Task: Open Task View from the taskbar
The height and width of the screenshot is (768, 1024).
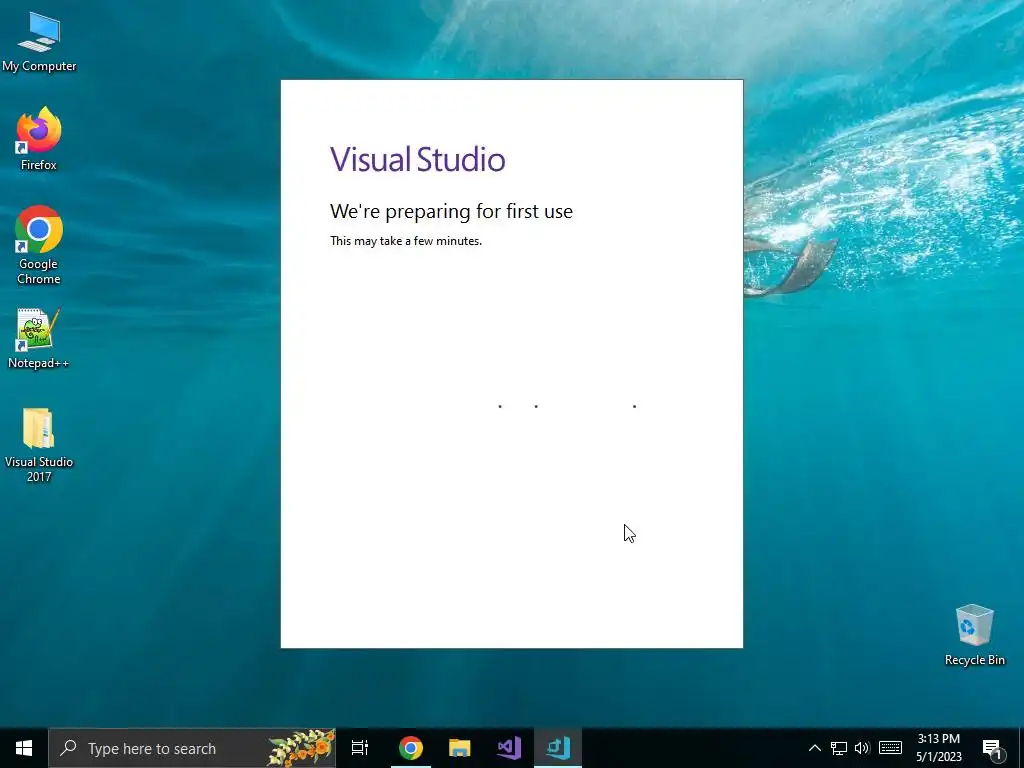Action: click(360, 748)
